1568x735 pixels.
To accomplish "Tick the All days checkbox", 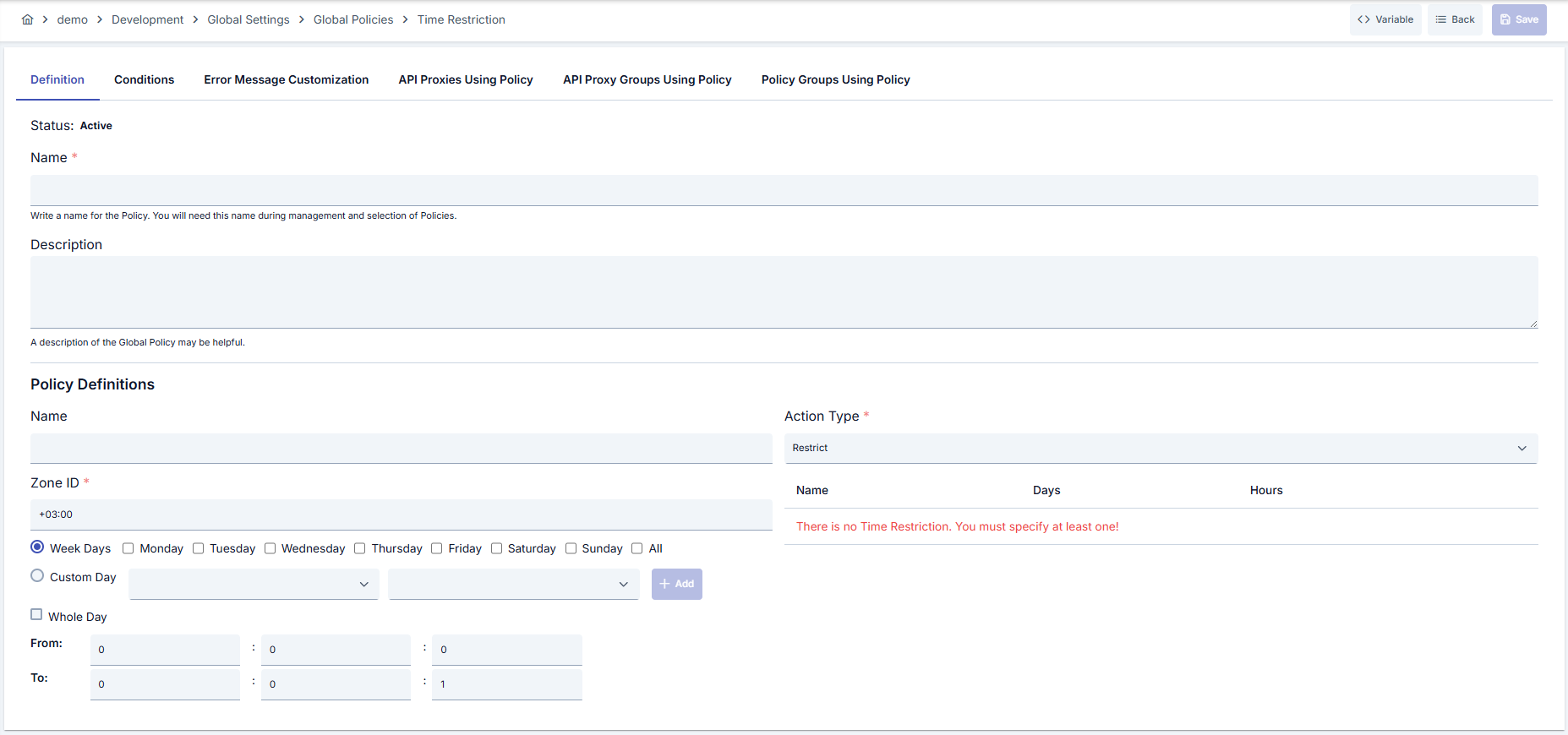I will (637, 548).
